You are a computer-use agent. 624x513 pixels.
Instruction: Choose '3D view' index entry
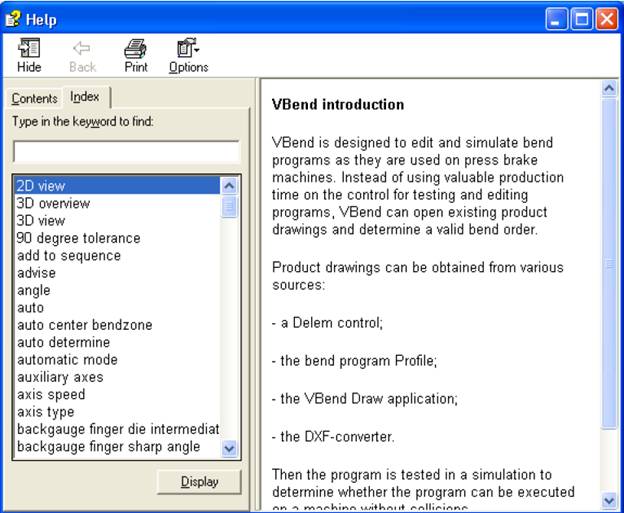[117, 220]
